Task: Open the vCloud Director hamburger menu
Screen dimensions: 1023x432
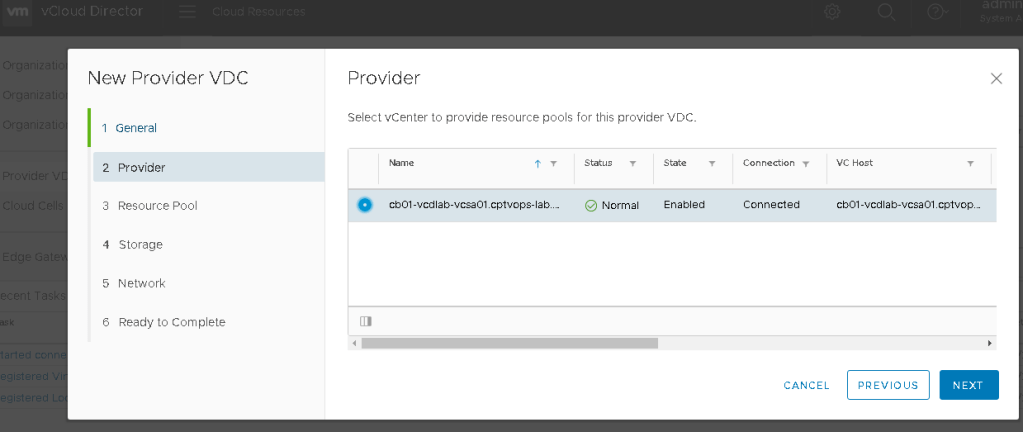Action: coord(187,12)
